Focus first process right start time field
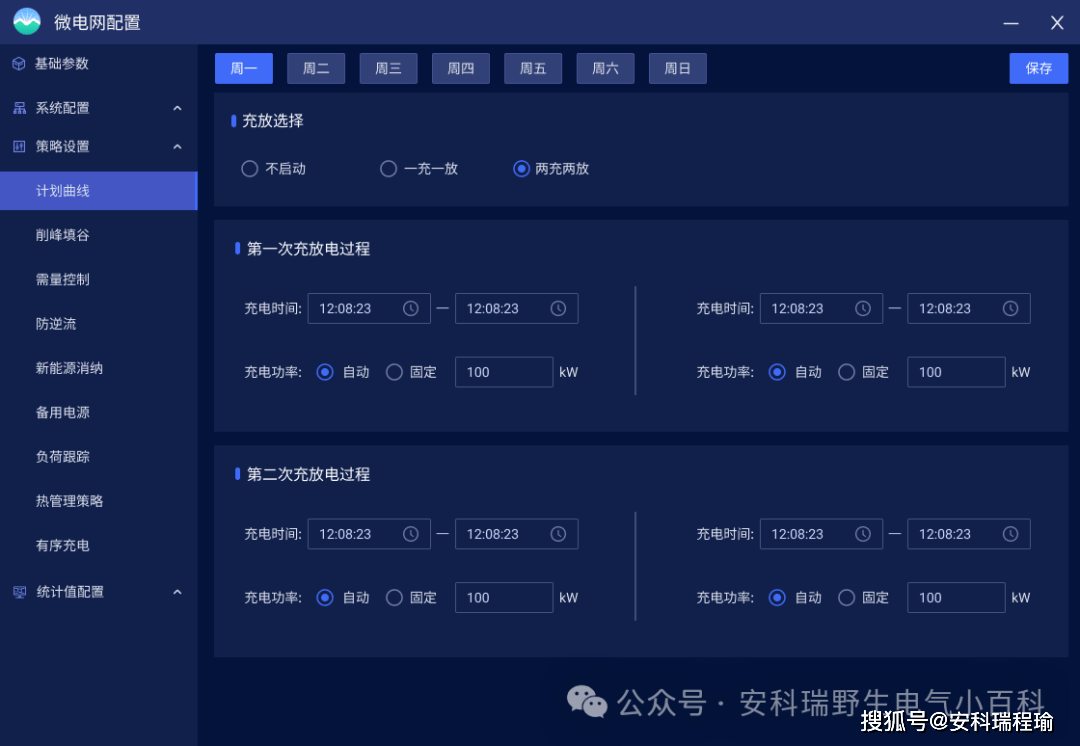 pos(821,309)
